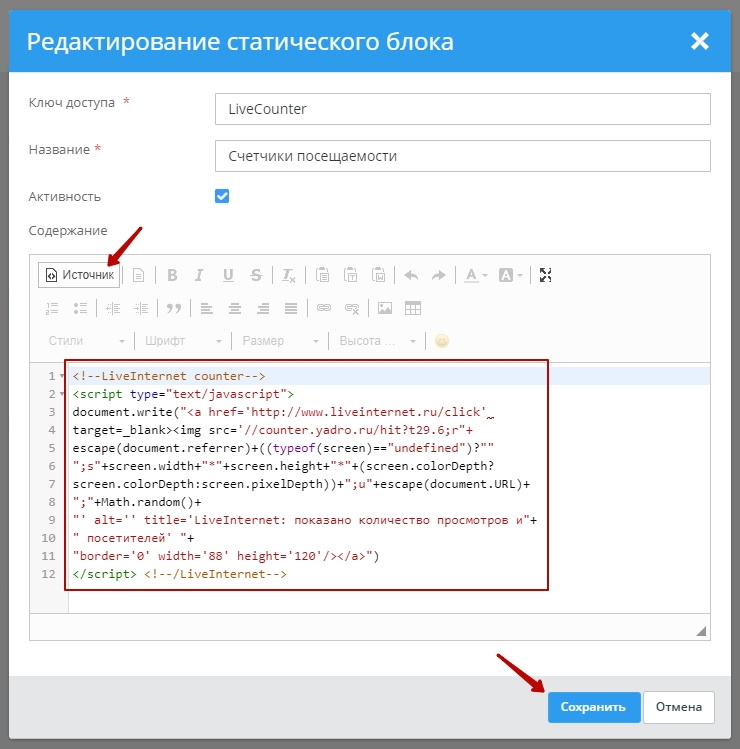
Task: Center align the text
Action: coord(235,309)
